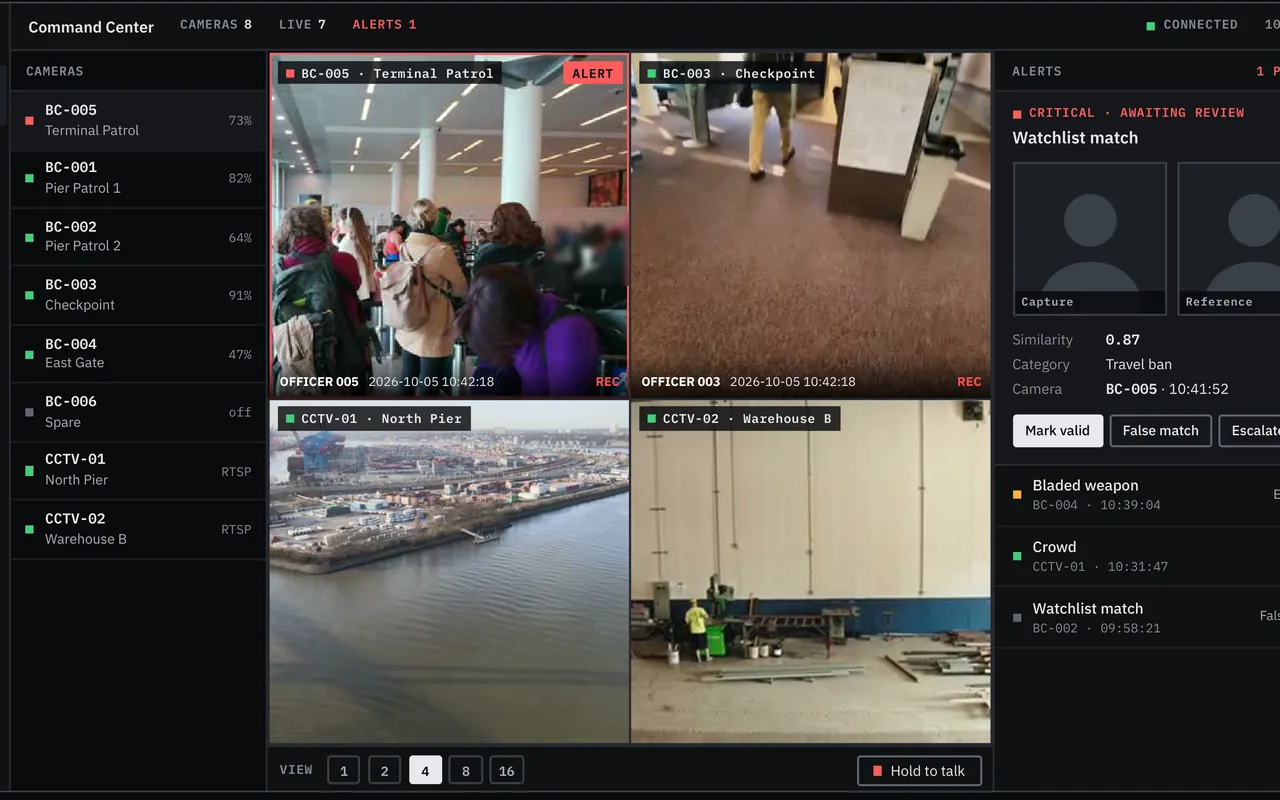Focus the BC-003 Checkpoint video feed

[811, 225]
